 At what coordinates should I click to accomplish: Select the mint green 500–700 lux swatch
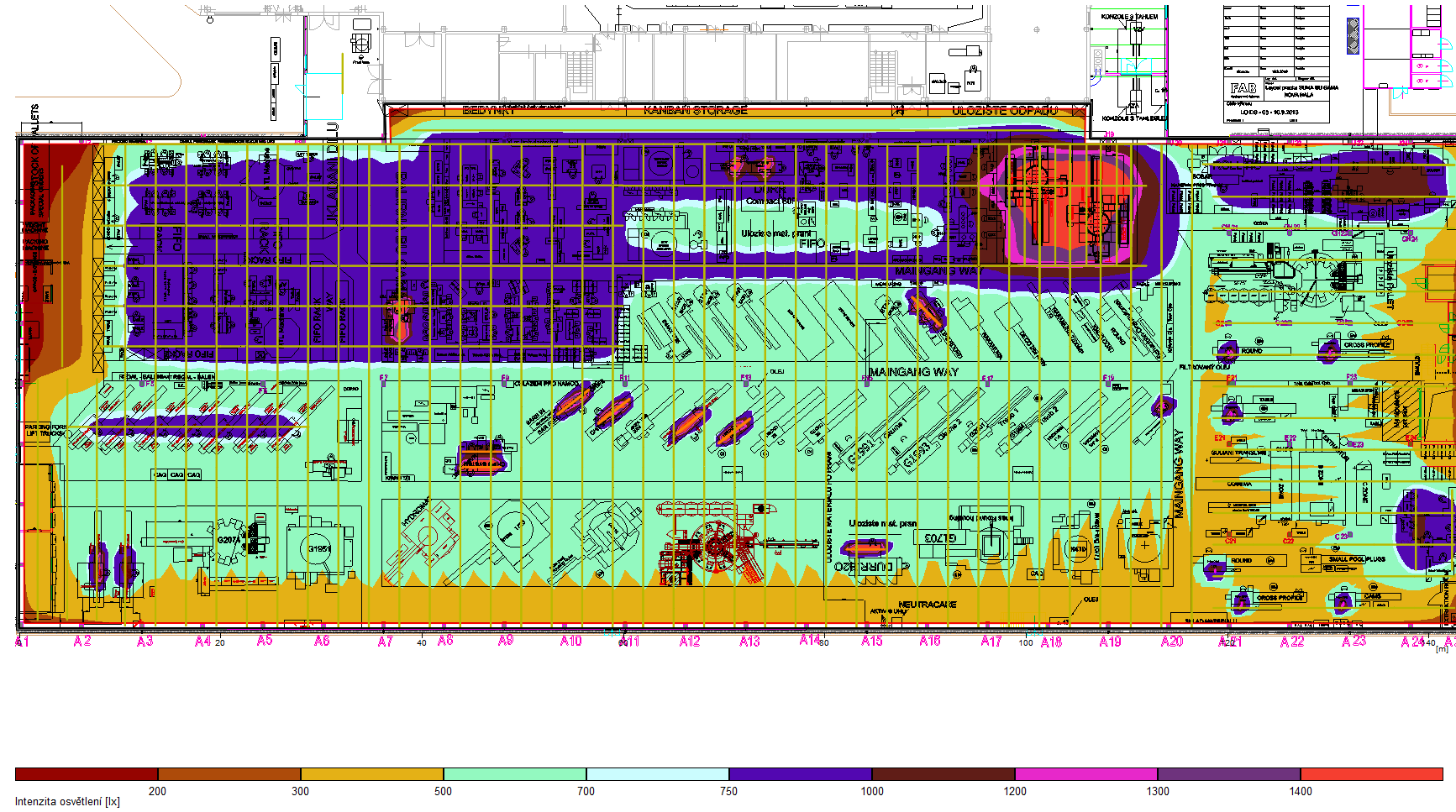coord(515,774)
